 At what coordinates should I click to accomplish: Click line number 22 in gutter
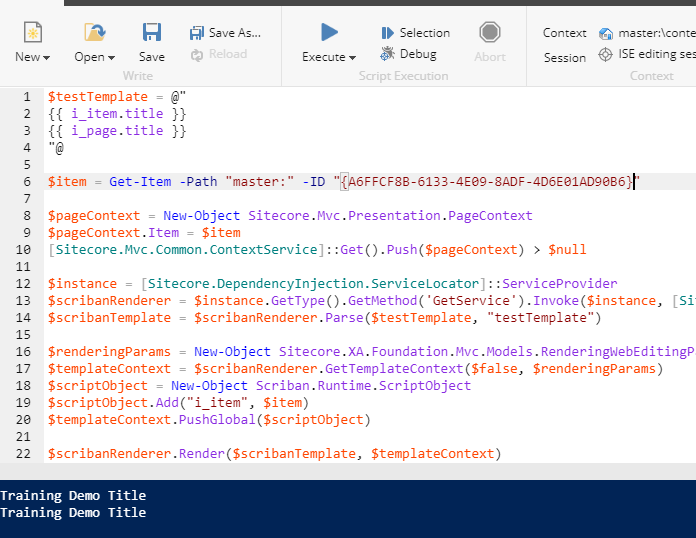click(x=23, y=454)
